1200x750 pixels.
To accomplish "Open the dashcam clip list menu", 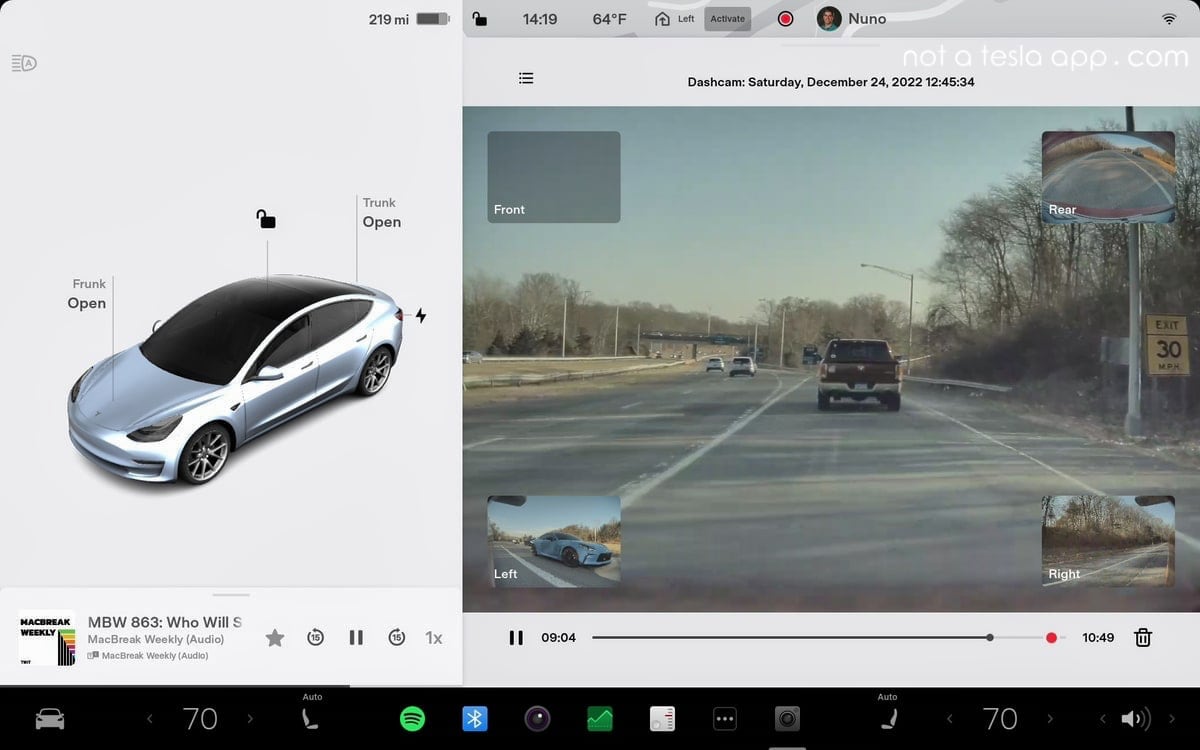I will tap(526, 78).
